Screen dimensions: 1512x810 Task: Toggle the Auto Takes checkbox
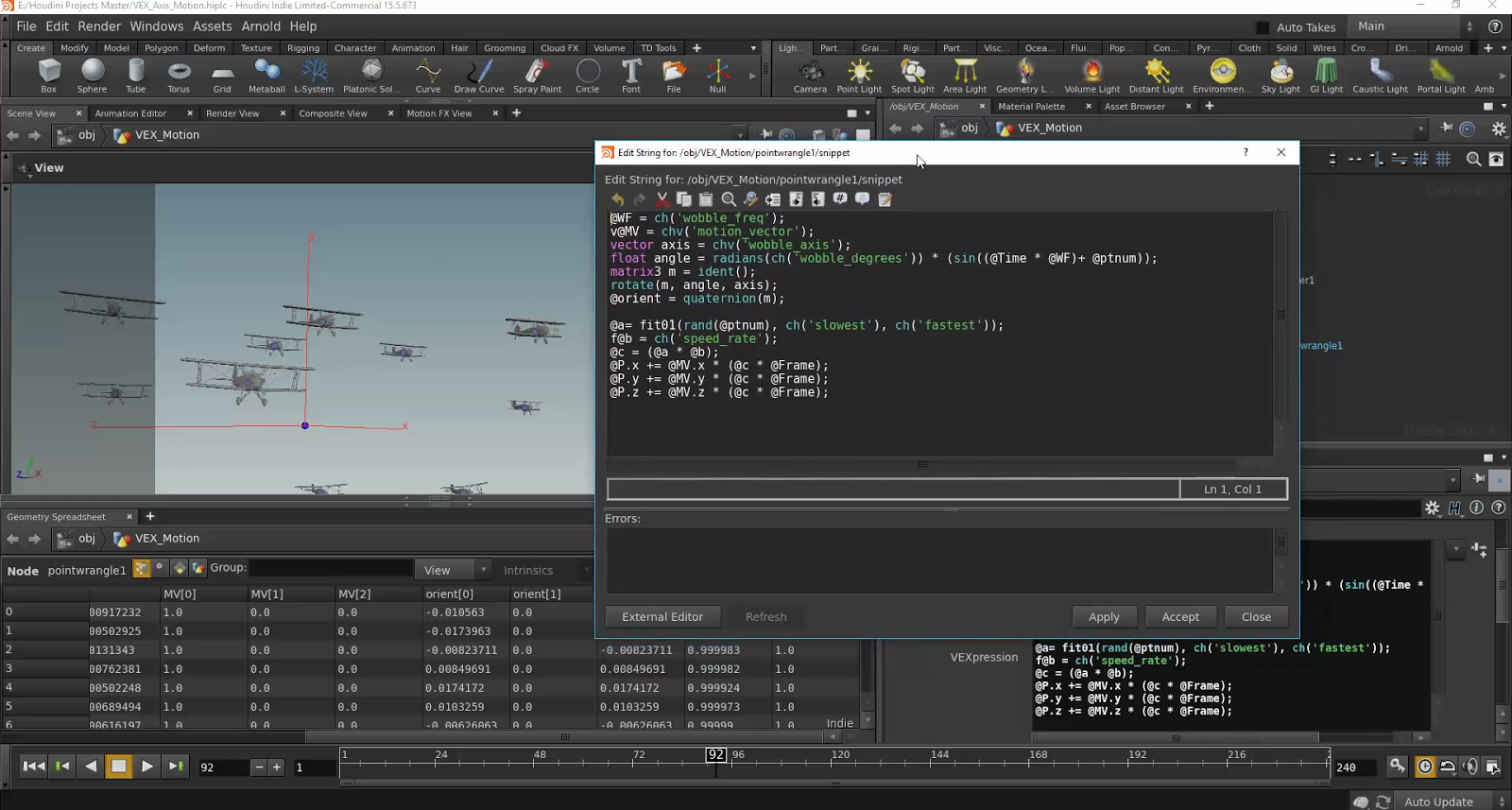[x=1263, y=27]
